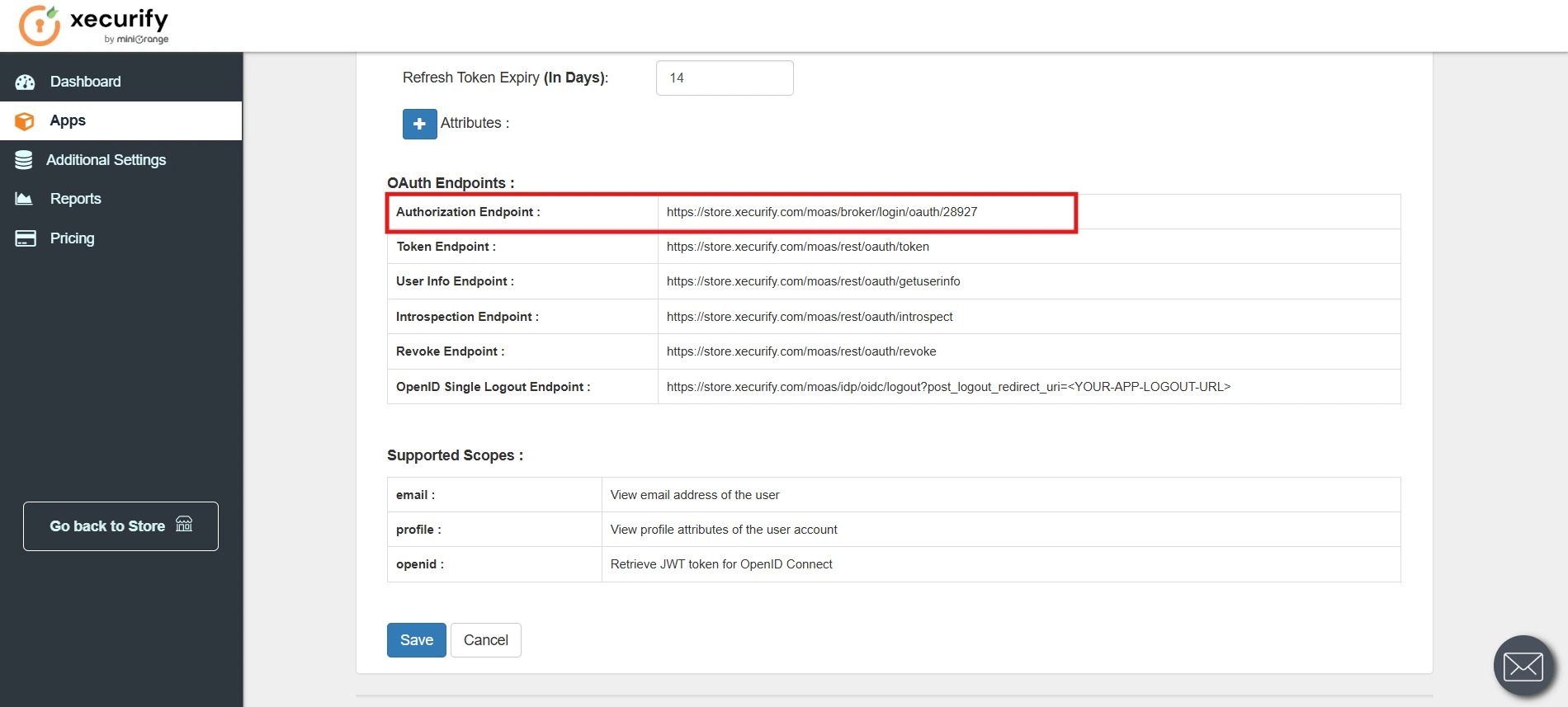Select OpenID Single Logout Endpoint URL
Screen dimensions: 1568x707
click(x=949, y=387)
